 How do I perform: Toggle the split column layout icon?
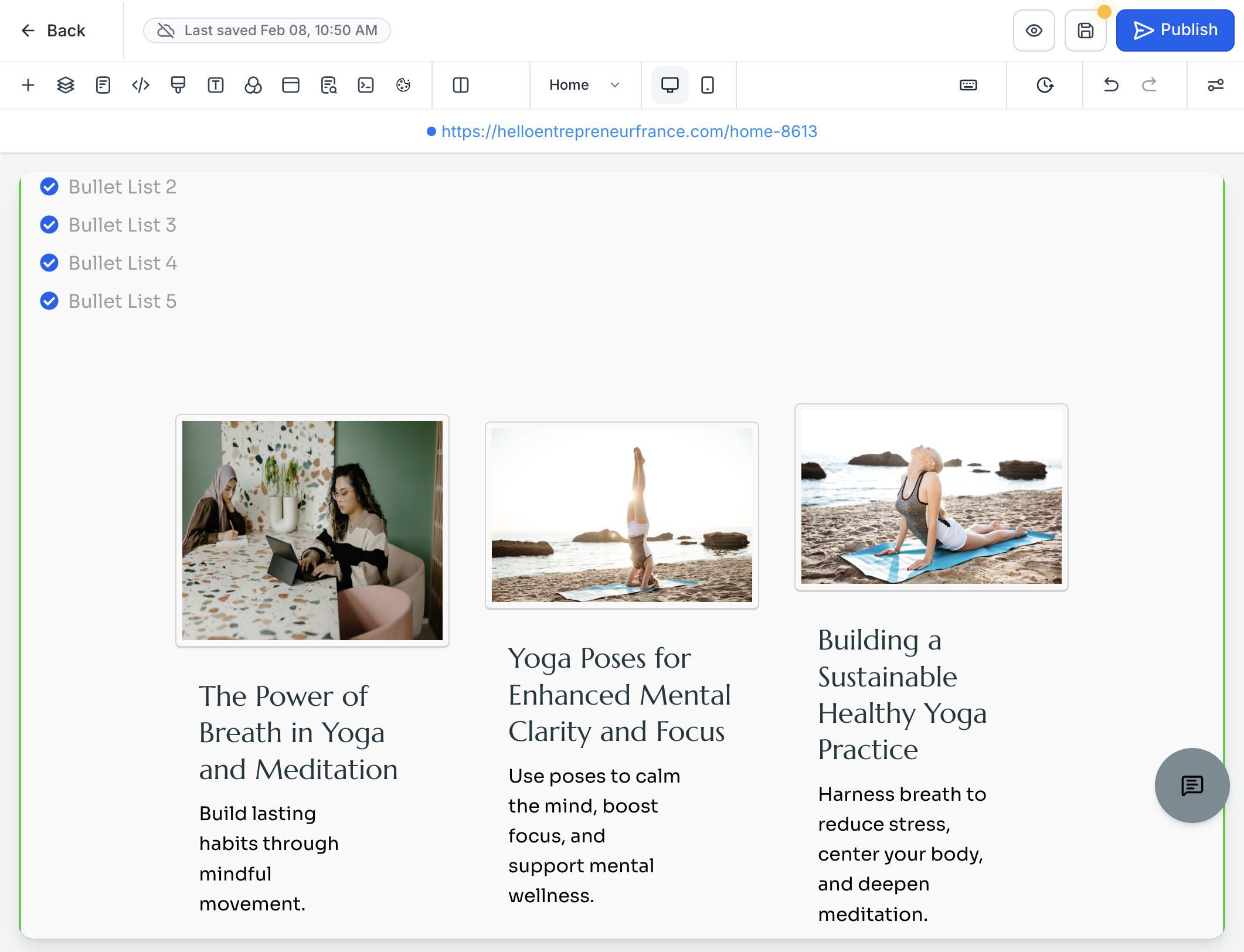pos(461,85)
